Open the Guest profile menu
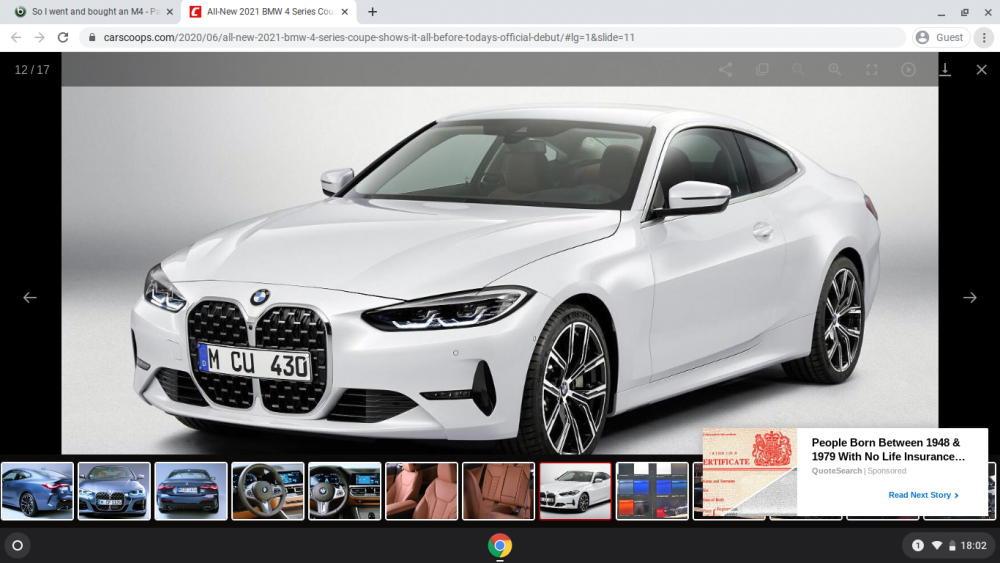Image resolution: width=1000 pixels, height=563 pixels. 941,38
